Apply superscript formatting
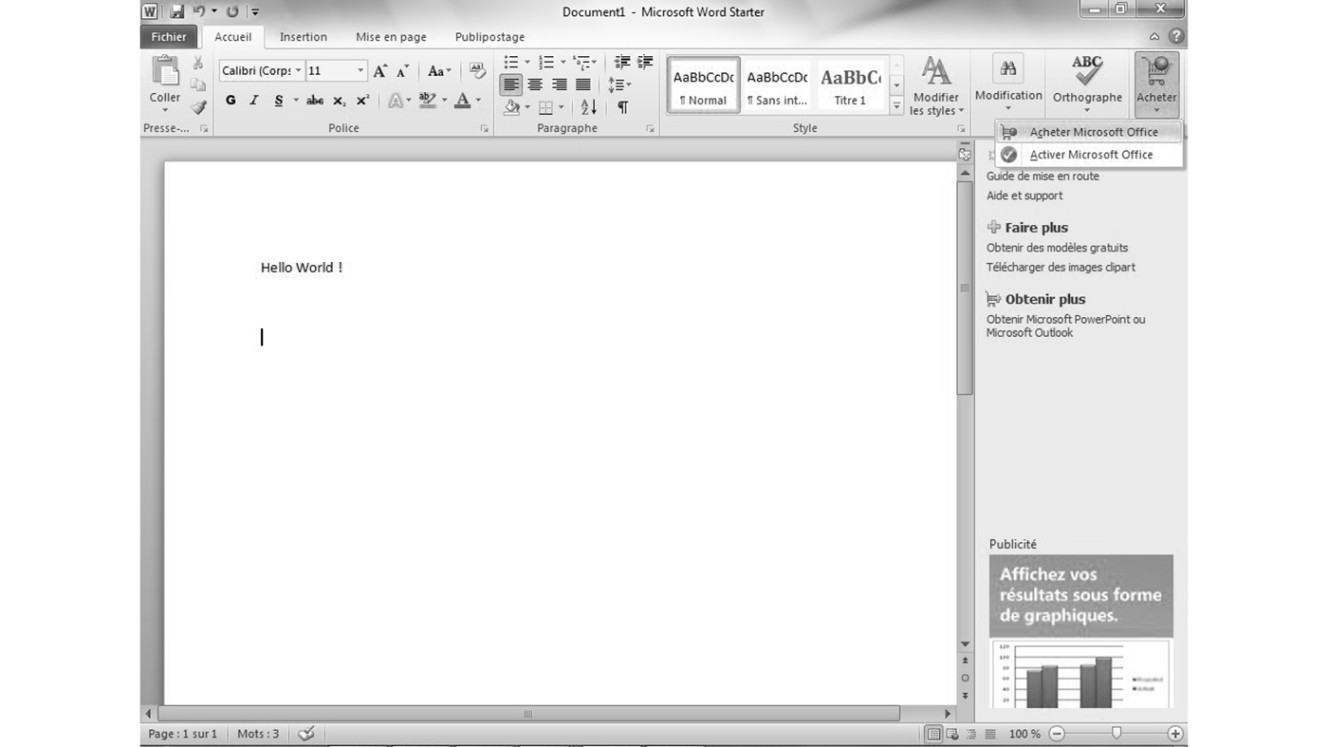This screenshot has height=747, width=1328. [363, 100]
